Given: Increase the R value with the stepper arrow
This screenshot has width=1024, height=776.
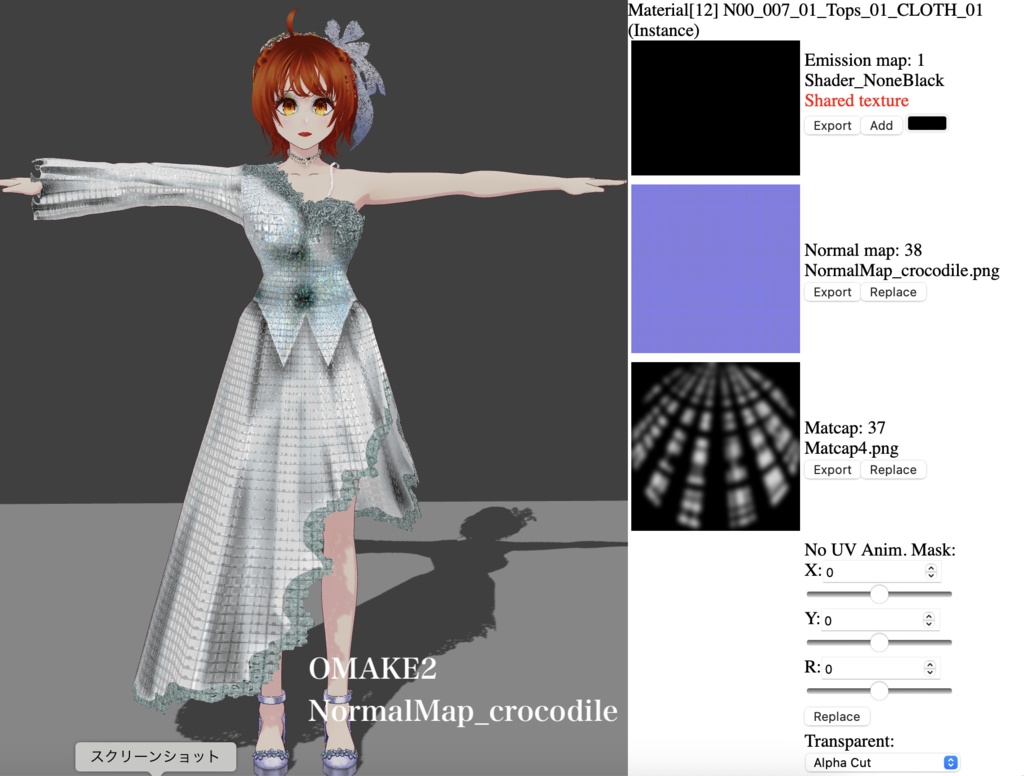Looking at the screenshot, I should [930, 663].
